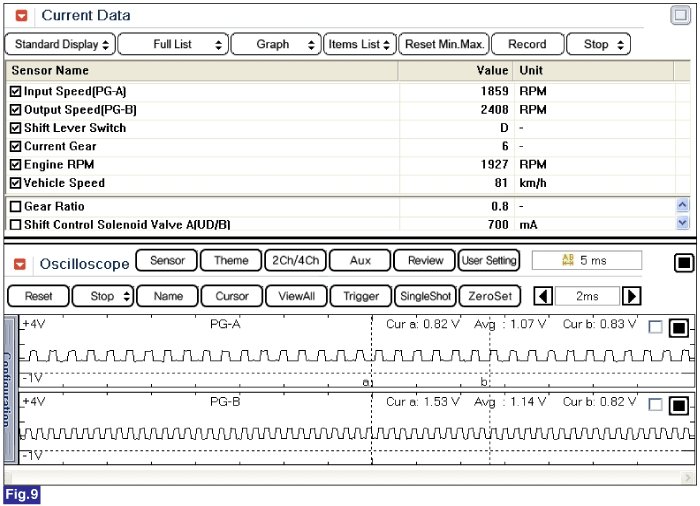This screenshot has width=700, height=506.
Task: Click the 2ms time division field
Action: point(587,296)
